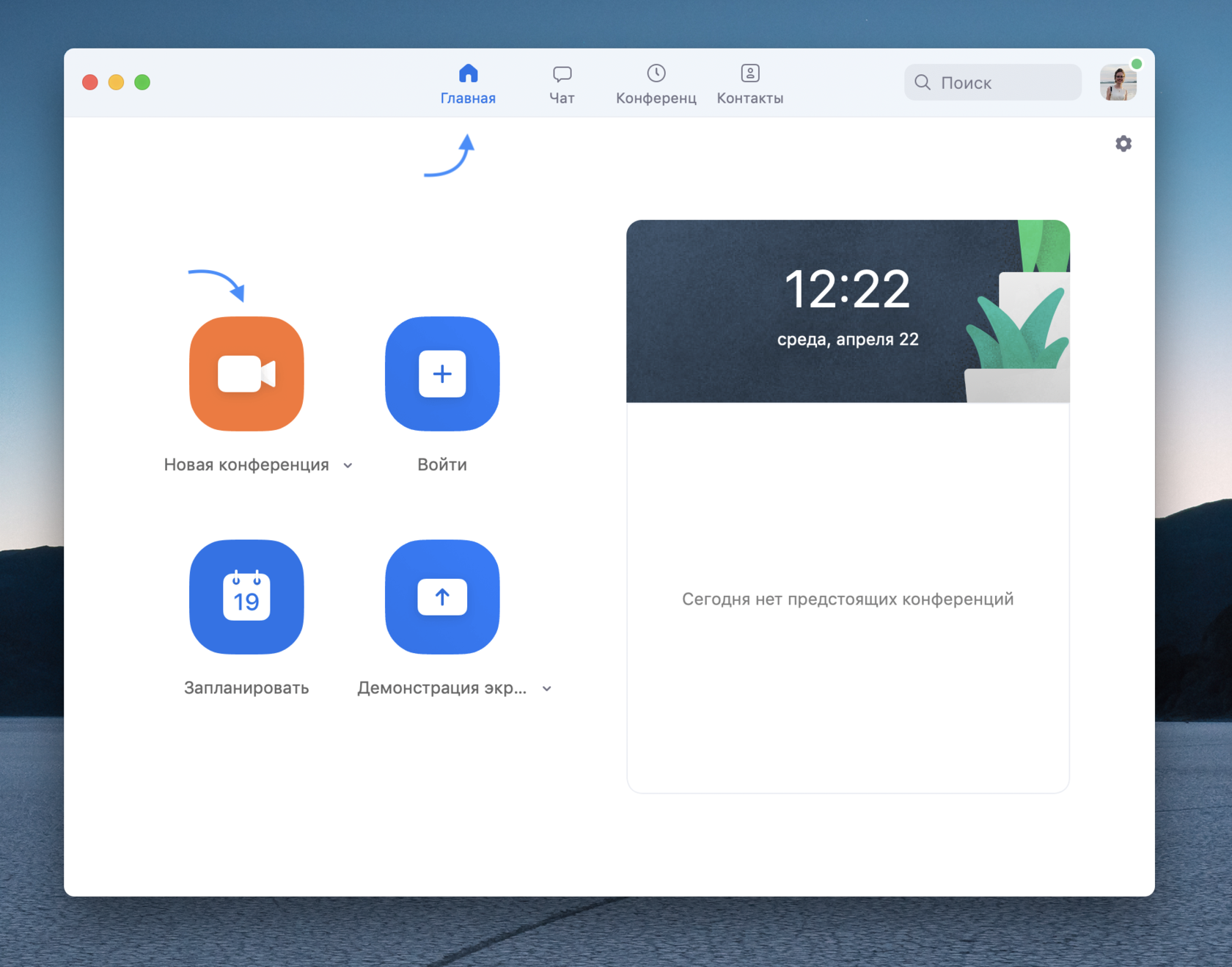Expand the Новая конференция dropdown chevron

click(x=348, y=465)
